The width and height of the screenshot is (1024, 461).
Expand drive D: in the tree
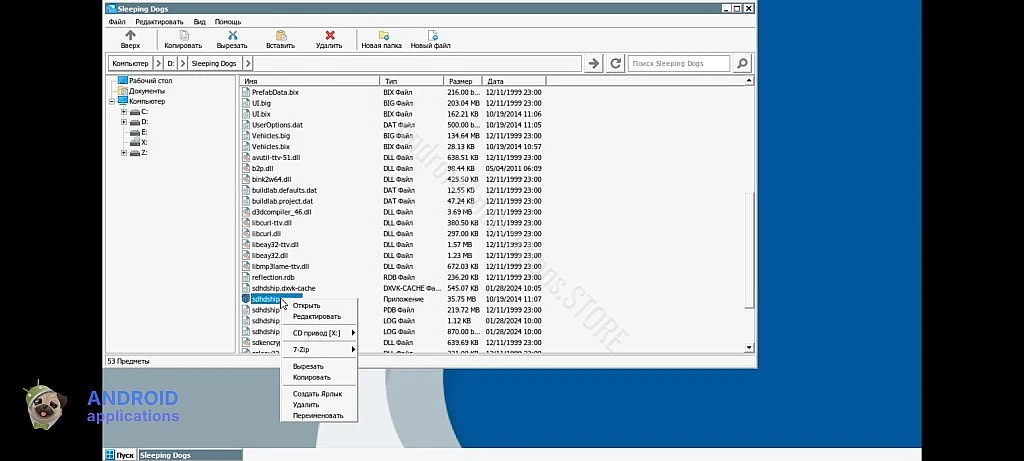click(x=124, y=122)
